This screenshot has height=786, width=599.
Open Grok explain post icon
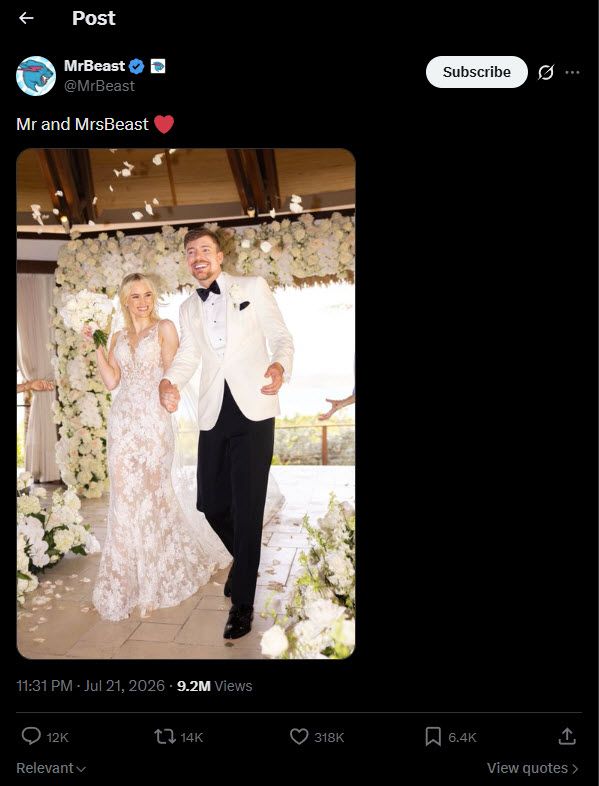(x=546, y=73)
